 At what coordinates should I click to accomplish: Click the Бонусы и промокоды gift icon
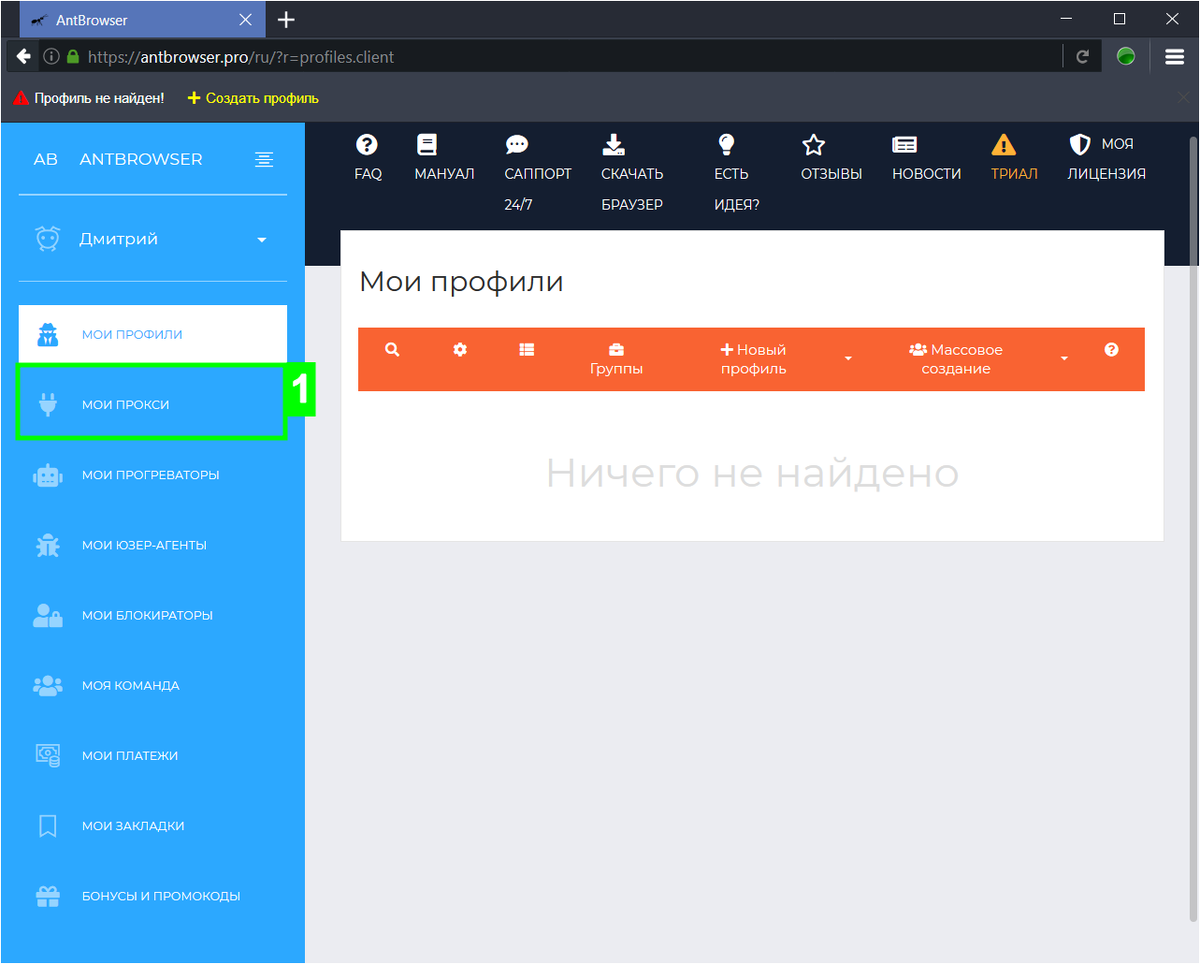[x=47, y=896]
